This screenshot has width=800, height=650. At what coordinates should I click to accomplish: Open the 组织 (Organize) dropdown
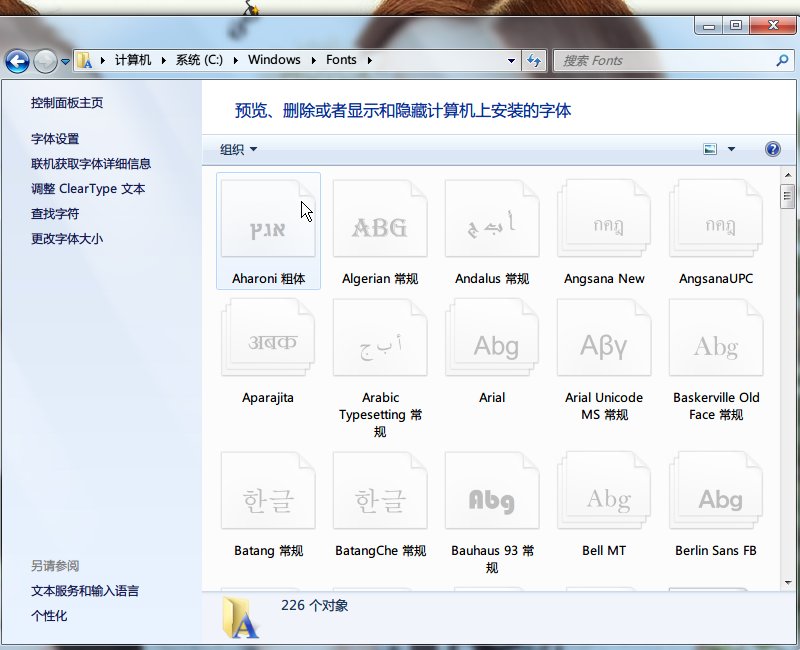[x=236, y=148]
